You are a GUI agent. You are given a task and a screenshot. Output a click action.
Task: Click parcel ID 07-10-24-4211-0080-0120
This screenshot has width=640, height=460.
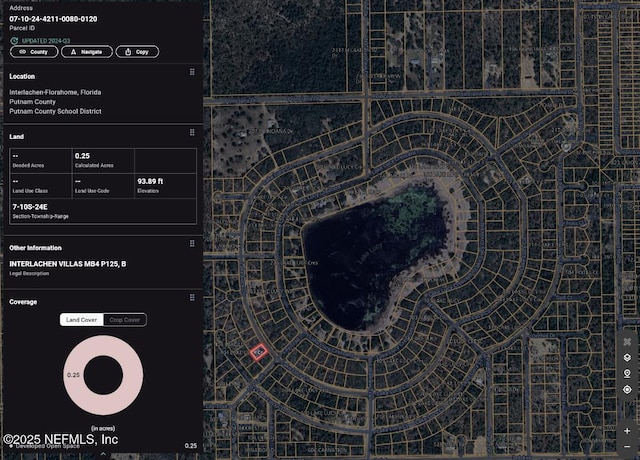[53, 19]
